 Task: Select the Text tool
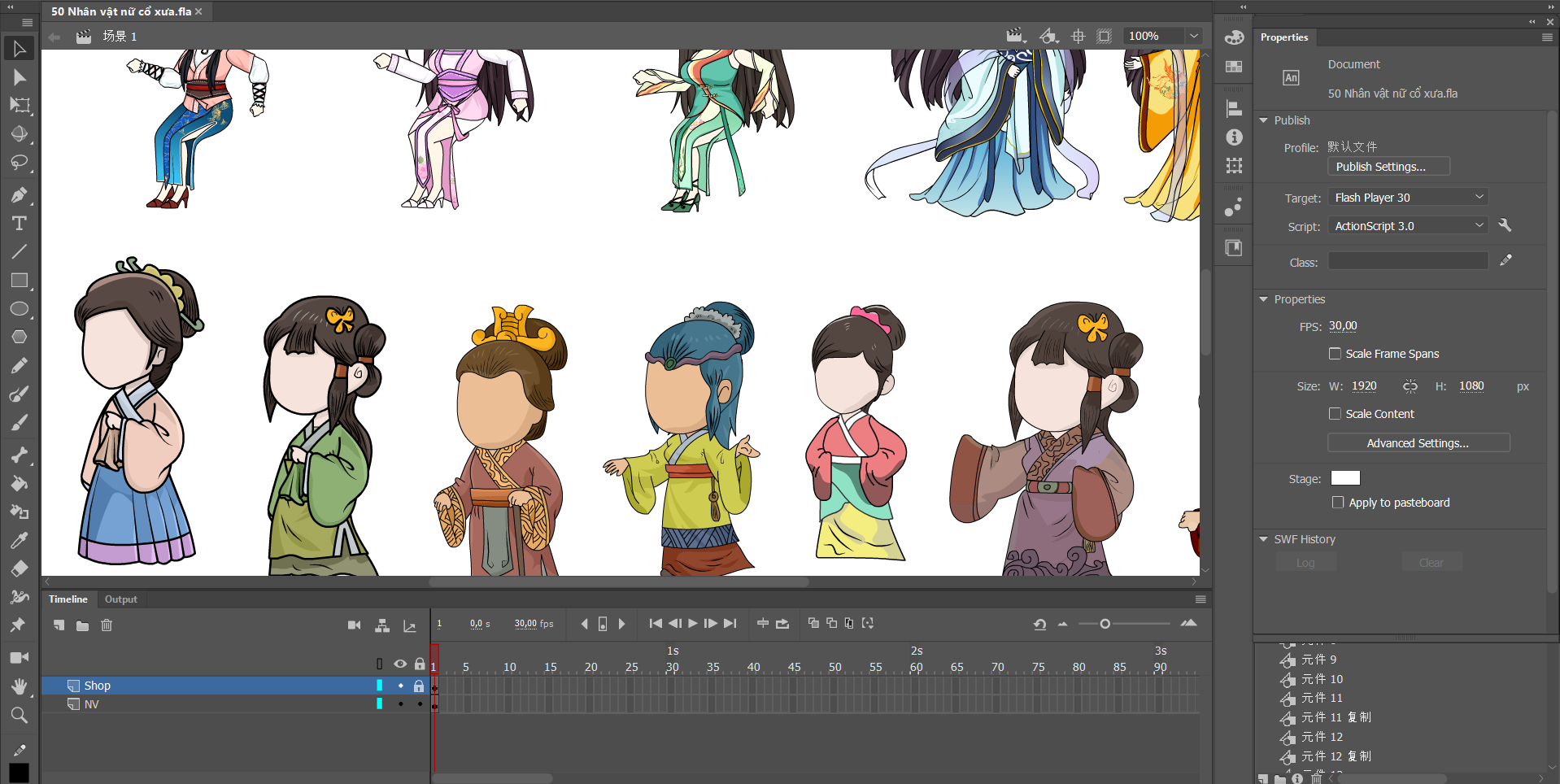point(20,224)
